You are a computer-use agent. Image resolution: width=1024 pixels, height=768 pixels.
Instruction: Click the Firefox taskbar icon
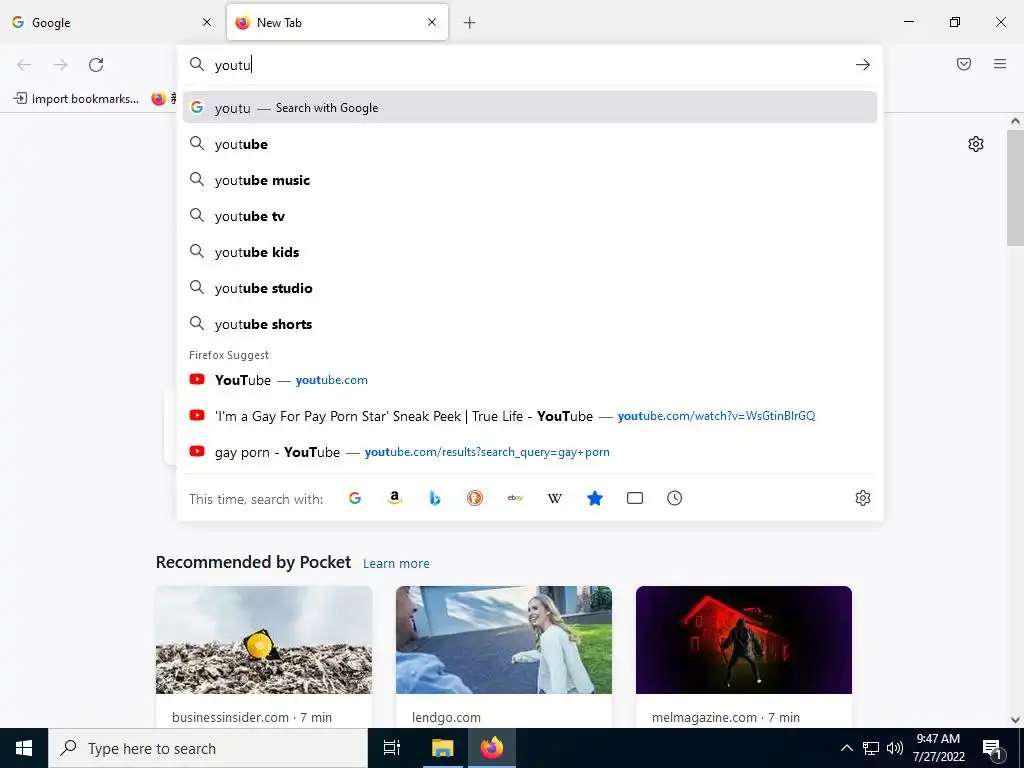[x=492, y=748]
